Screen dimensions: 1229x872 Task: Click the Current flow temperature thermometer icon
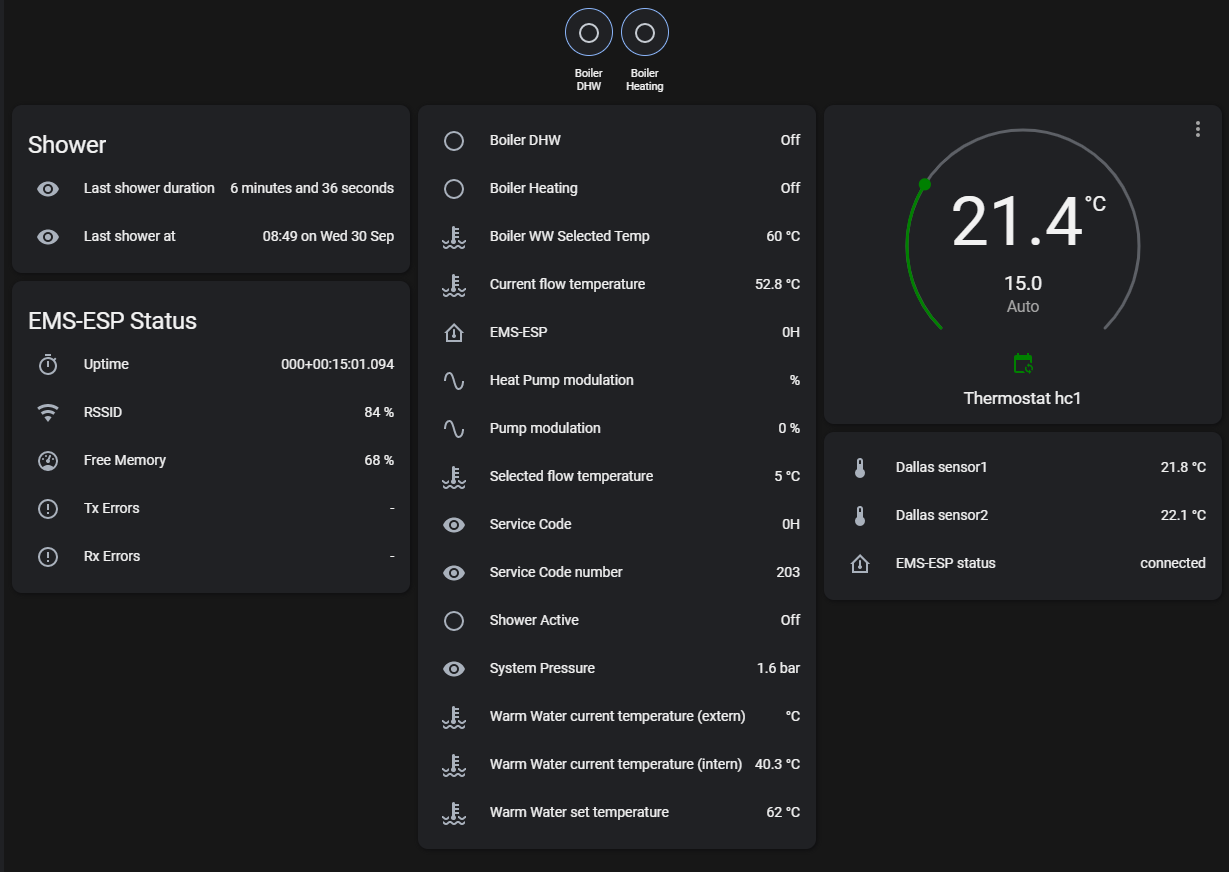[x=454, y=285]
